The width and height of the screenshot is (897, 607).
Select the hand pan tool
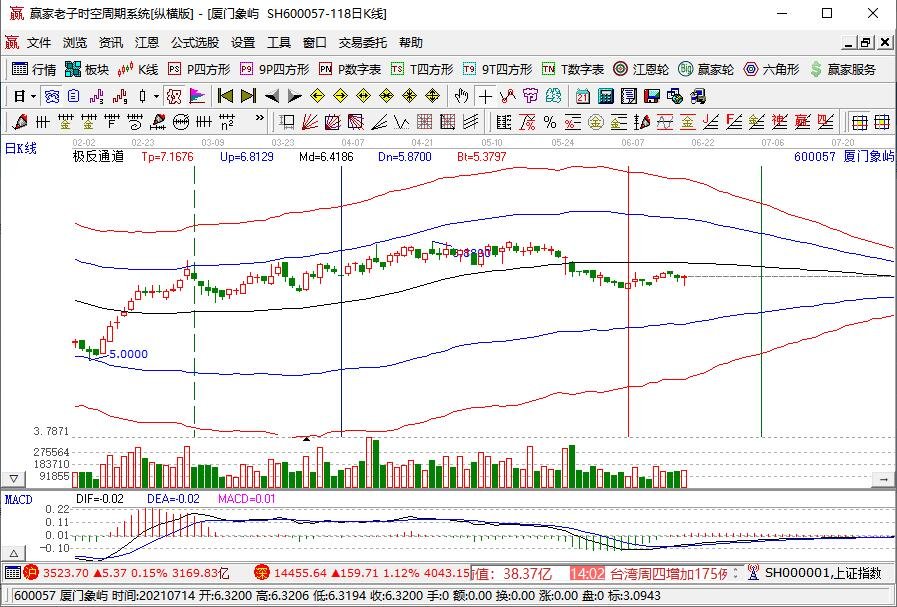coord(461,96)
